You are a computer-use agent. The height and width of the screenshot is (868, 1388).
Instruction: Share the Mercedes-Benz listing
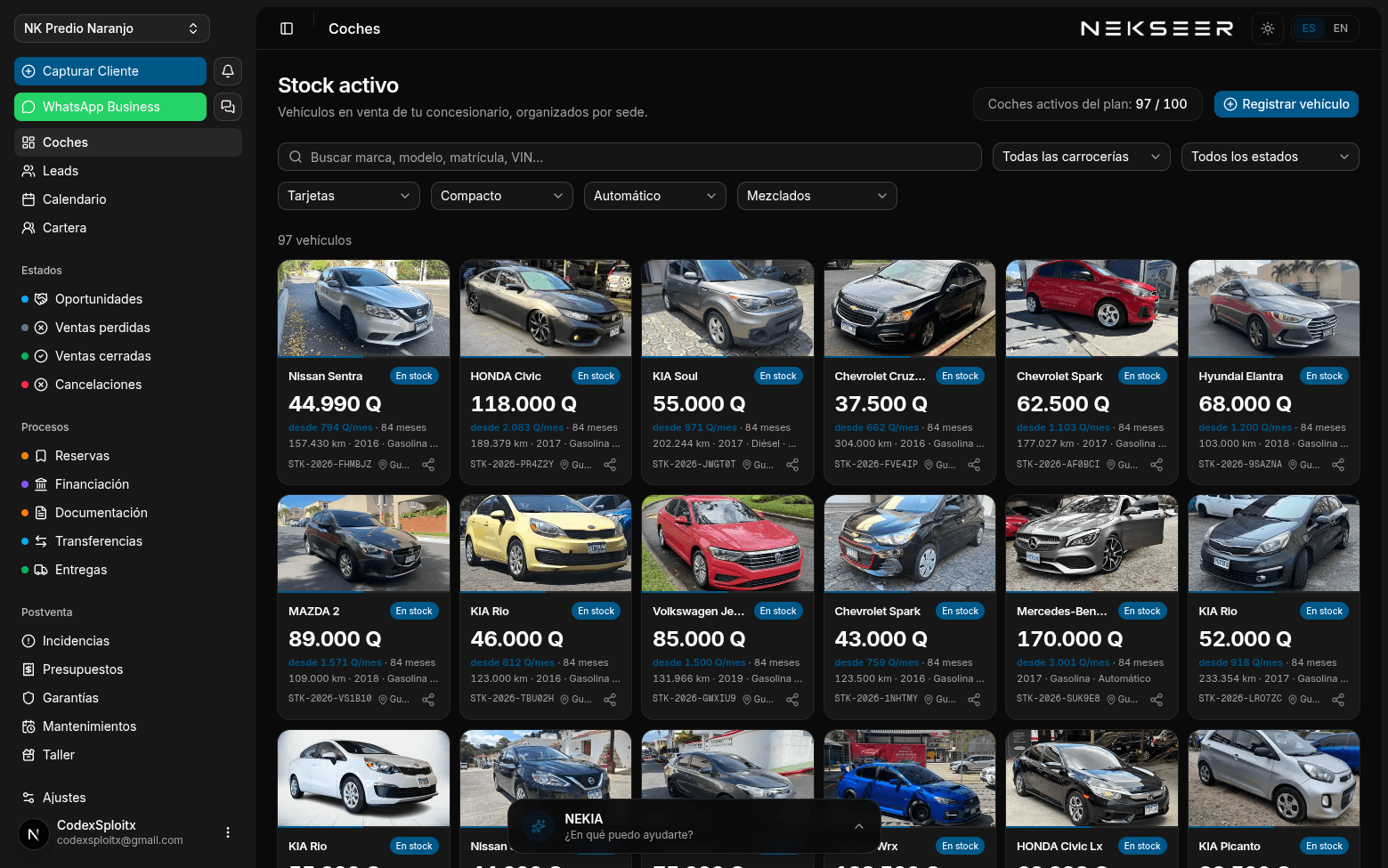pos(1157,700)
